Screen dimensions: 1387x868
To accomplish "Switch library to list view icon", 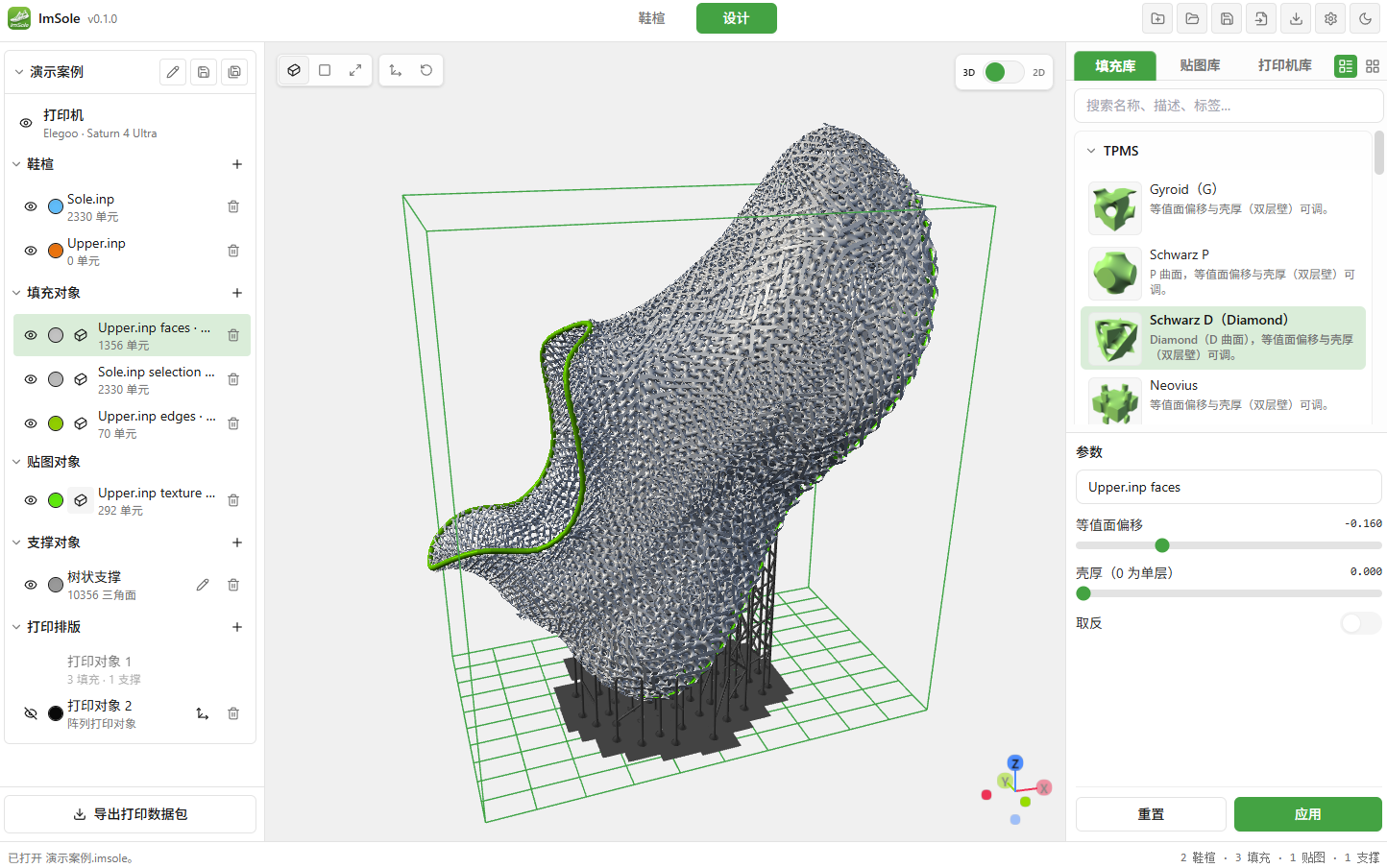I will (1346, 66).
